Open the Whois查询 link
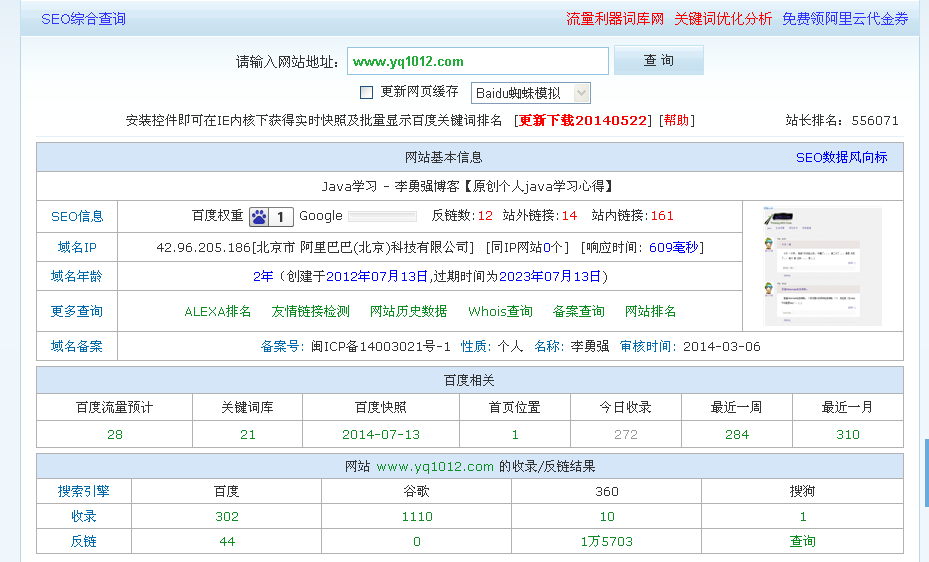929x562 pixels. coord(500,311)
